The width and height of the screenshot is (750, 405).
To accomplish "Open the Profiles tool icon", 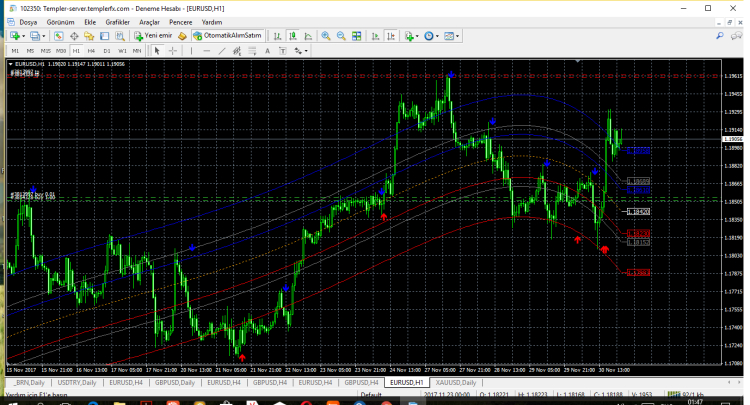I will [x=35, y=36].
